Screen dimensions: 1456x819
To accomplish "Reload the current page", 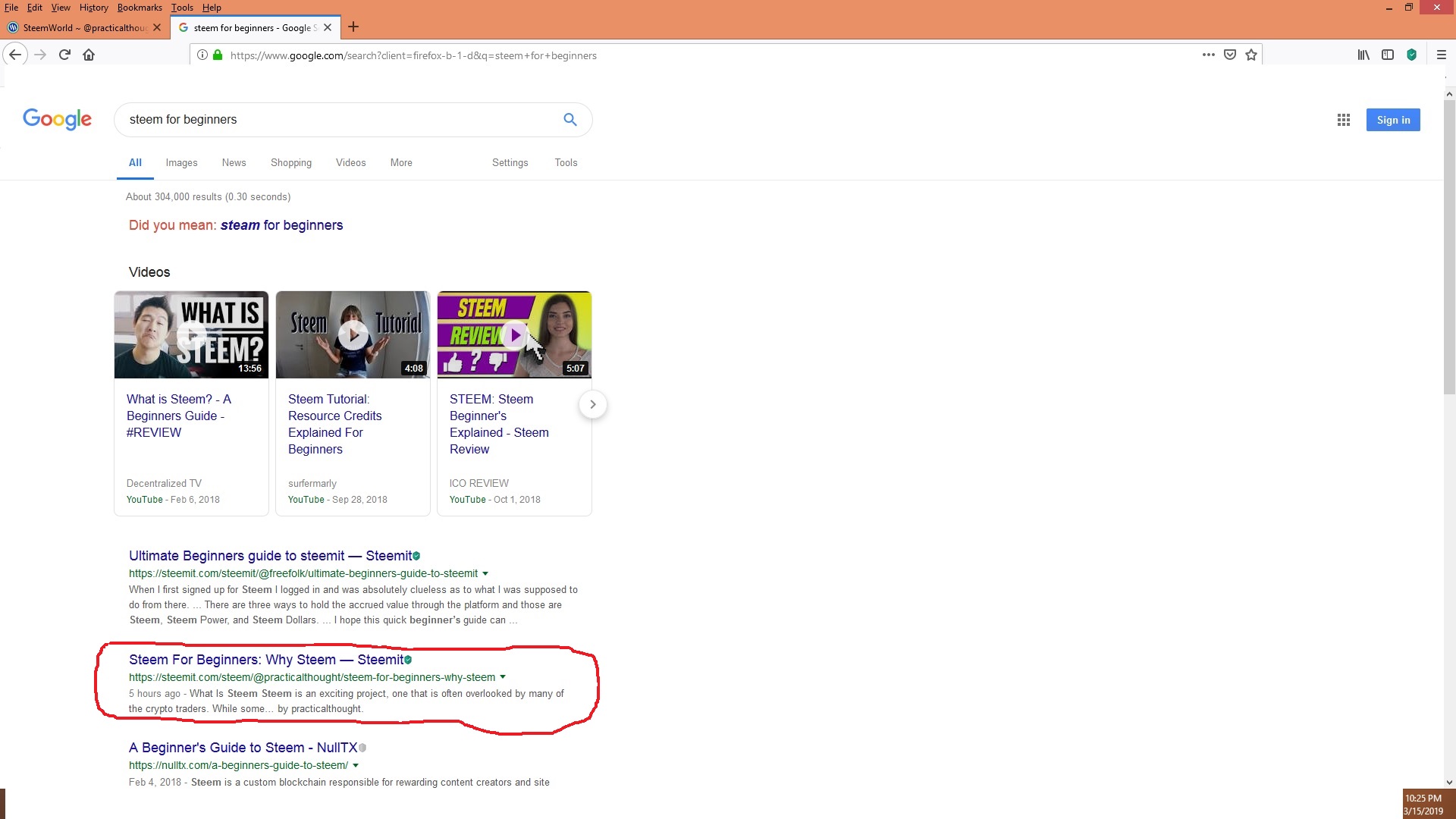I will (x=64, y=55).
